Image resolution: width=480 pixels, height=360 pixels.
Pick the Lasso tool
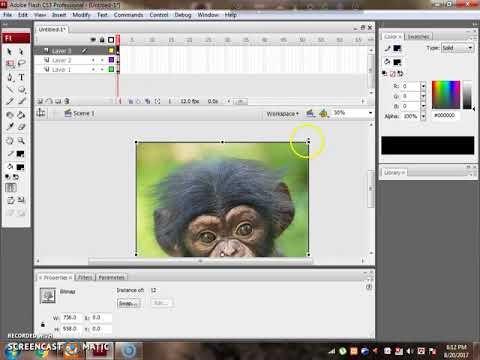pos(22,63)
